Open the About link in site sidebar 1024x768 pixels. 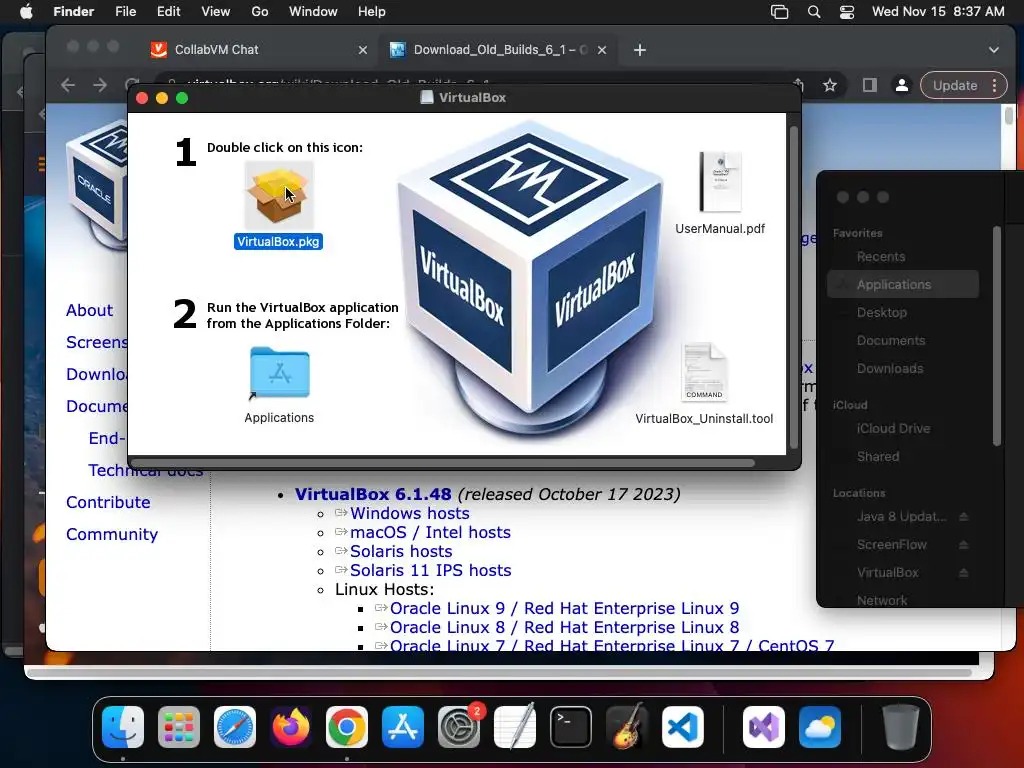click(x=89, y=310)
